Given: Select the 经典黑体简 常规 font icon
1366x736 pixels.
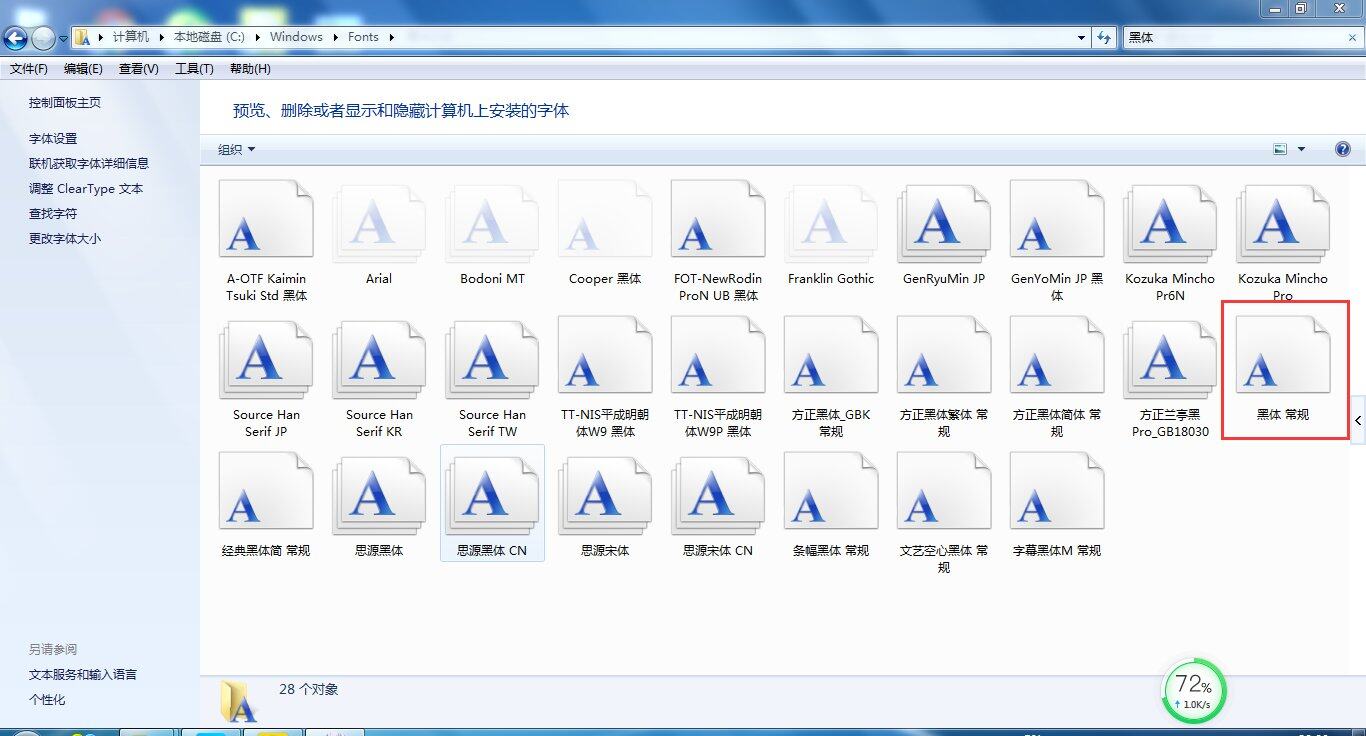Looking at the screenshot, I should click(266, 493).
